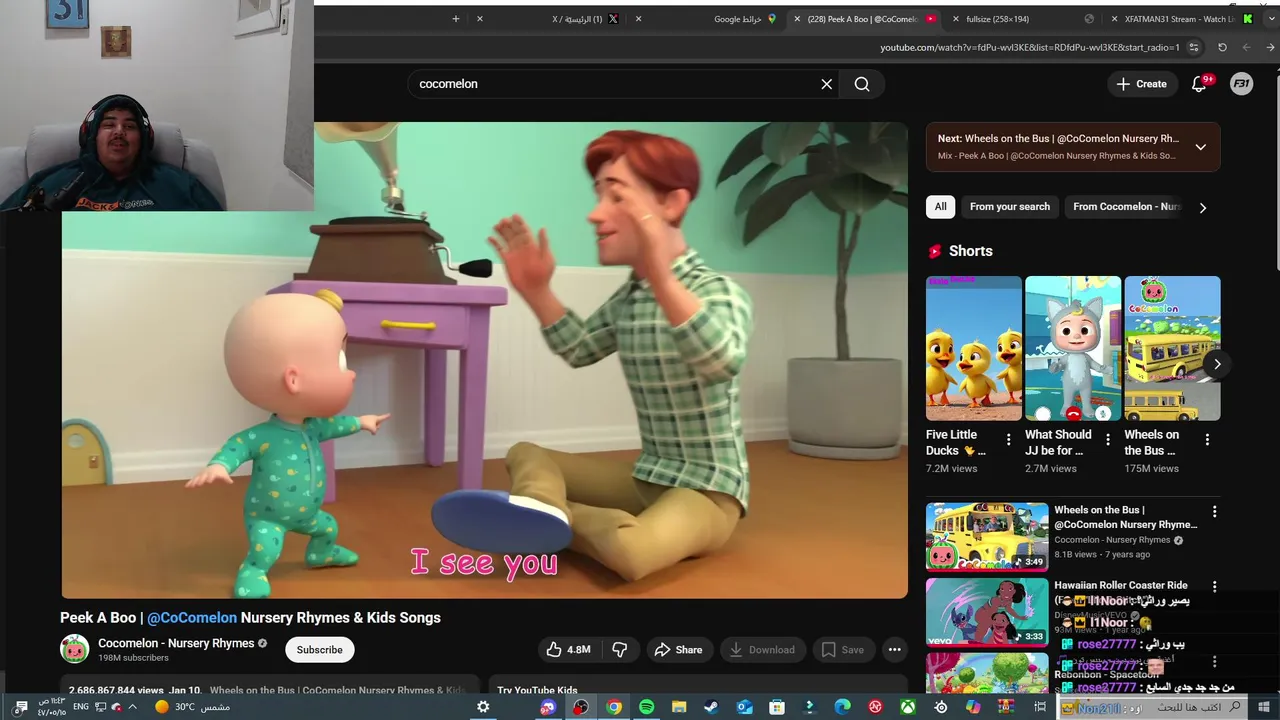
Task: Clear the cocomelon search text
Action: point(827,84)
